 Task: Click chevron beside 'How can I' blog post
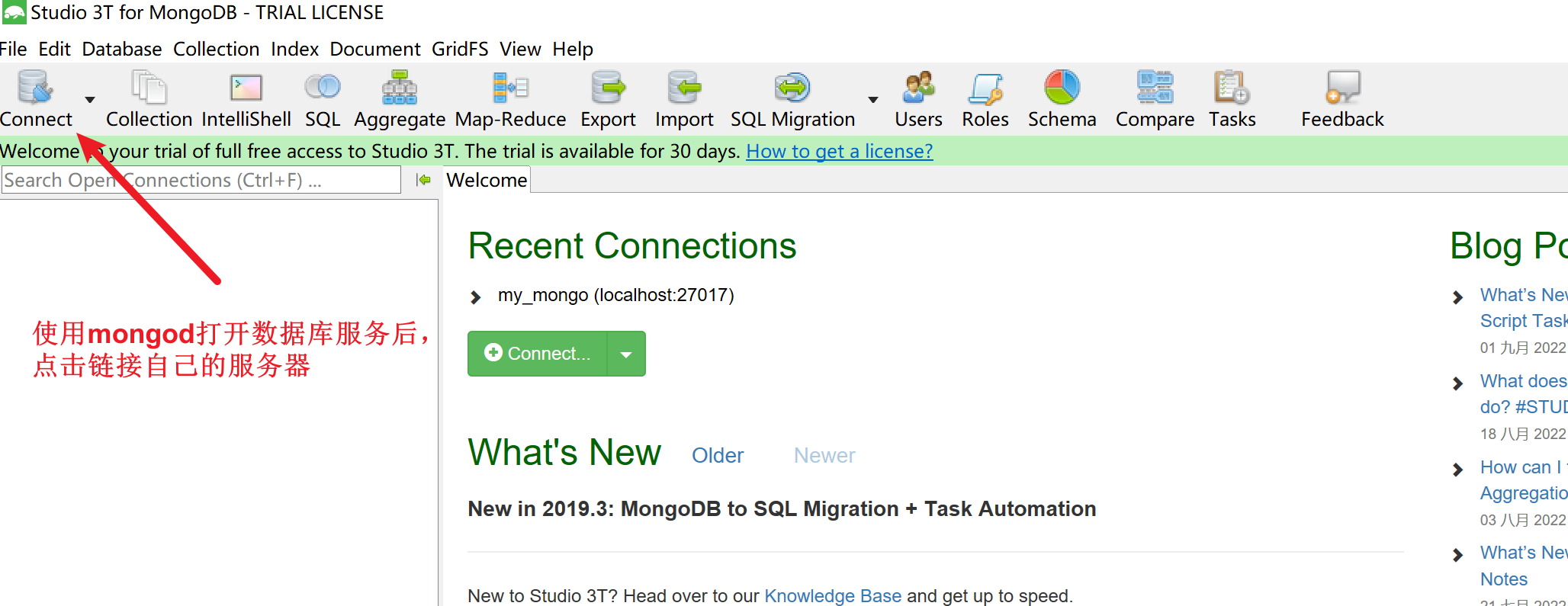click(x=1458, y=469)
